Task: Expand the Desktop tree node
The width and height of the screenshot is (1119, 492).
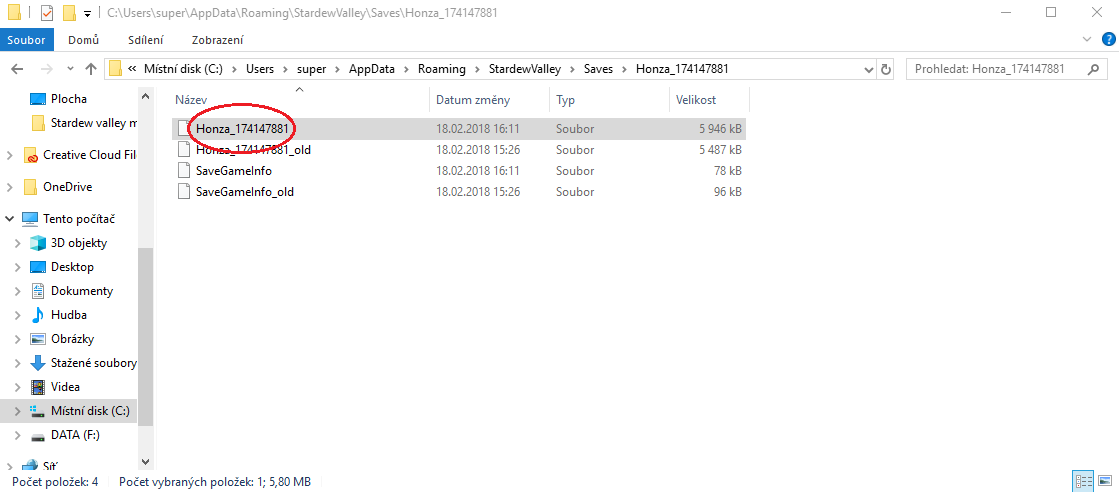Action: tap(18, 267)
